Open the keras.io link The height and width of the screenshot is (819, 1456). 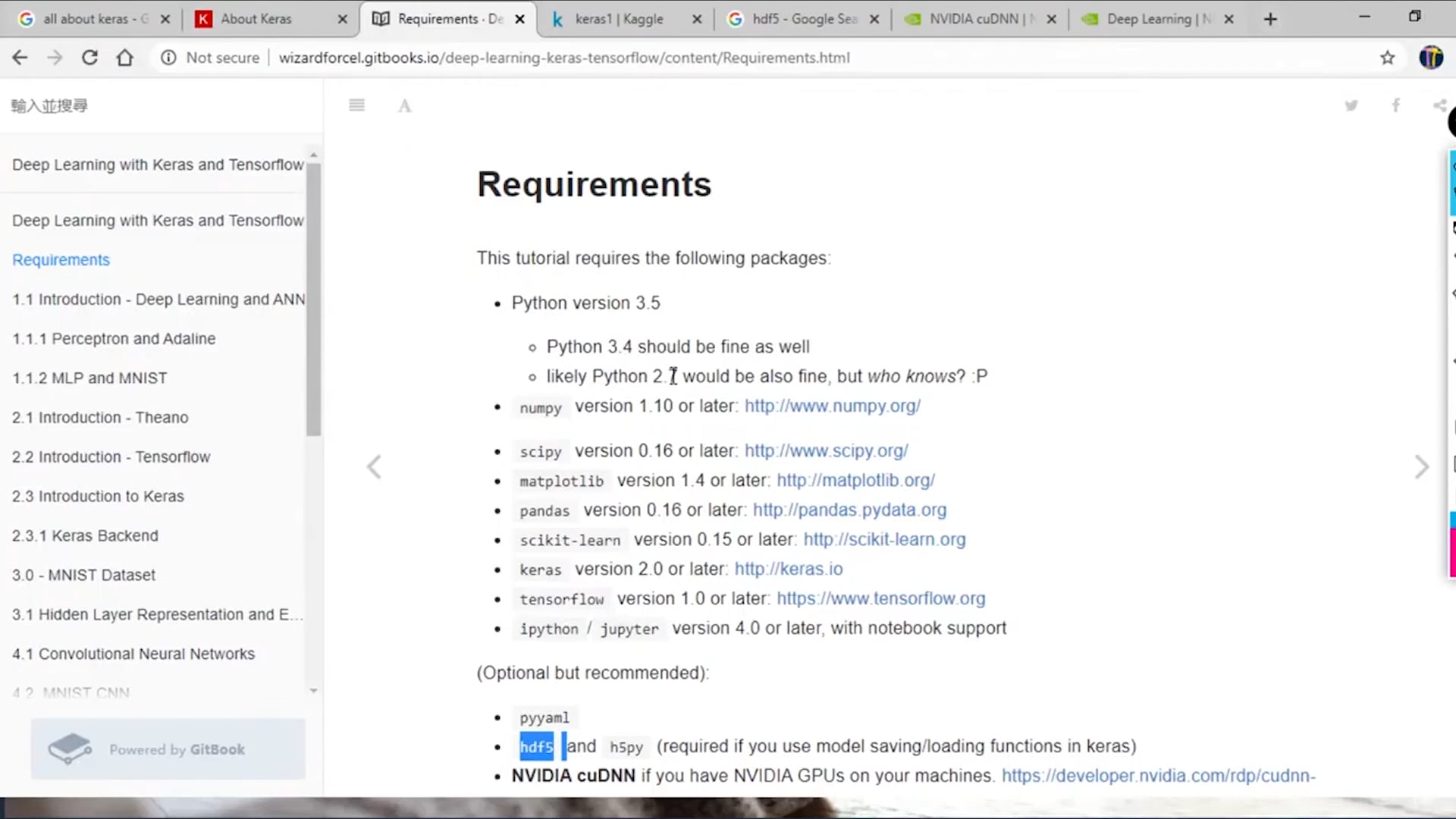(789, 570)
